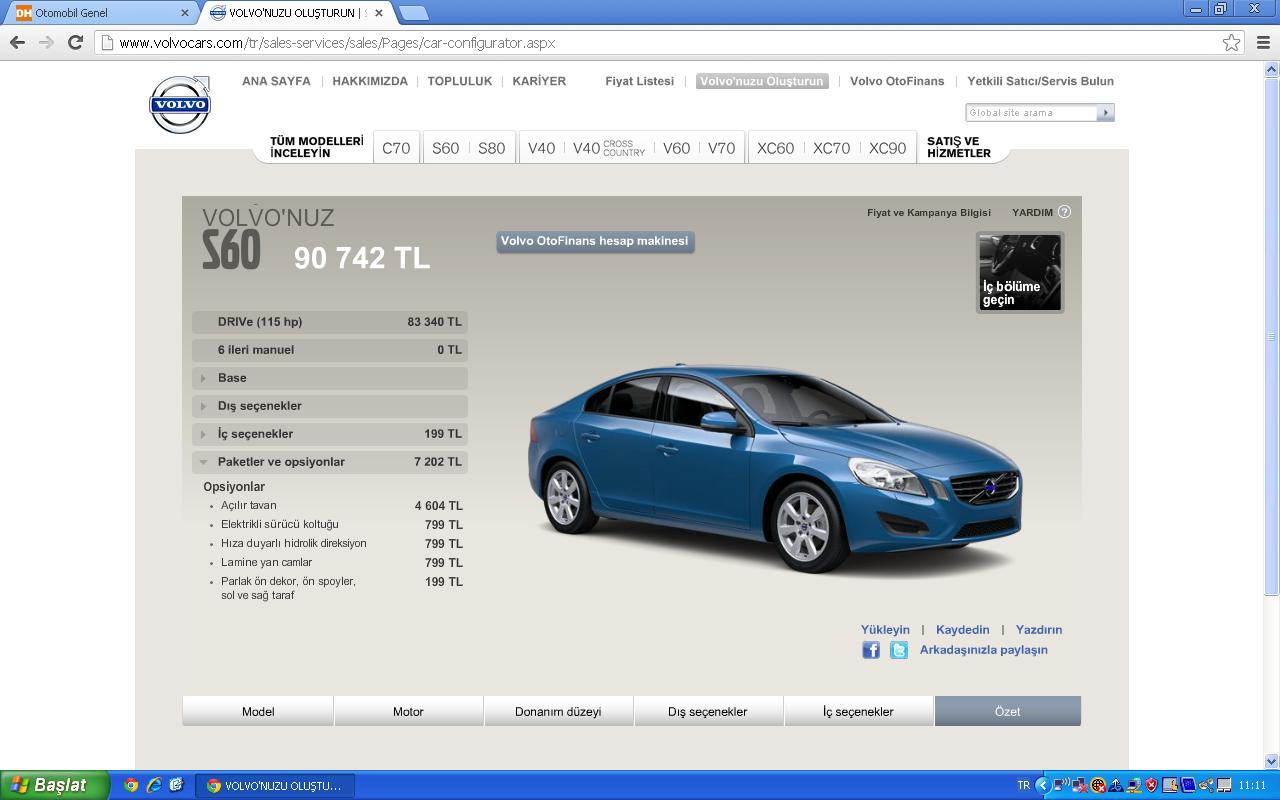
Task: Click the Kaydedin link
Action: [x=962, y=629]
